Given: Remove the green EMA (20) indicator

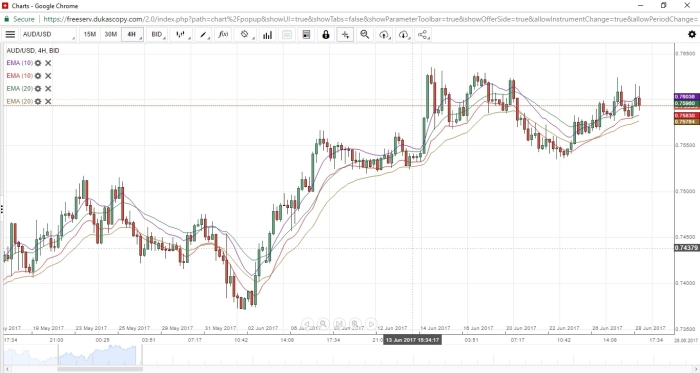Looking at the screenshot, I should [48, 89].
